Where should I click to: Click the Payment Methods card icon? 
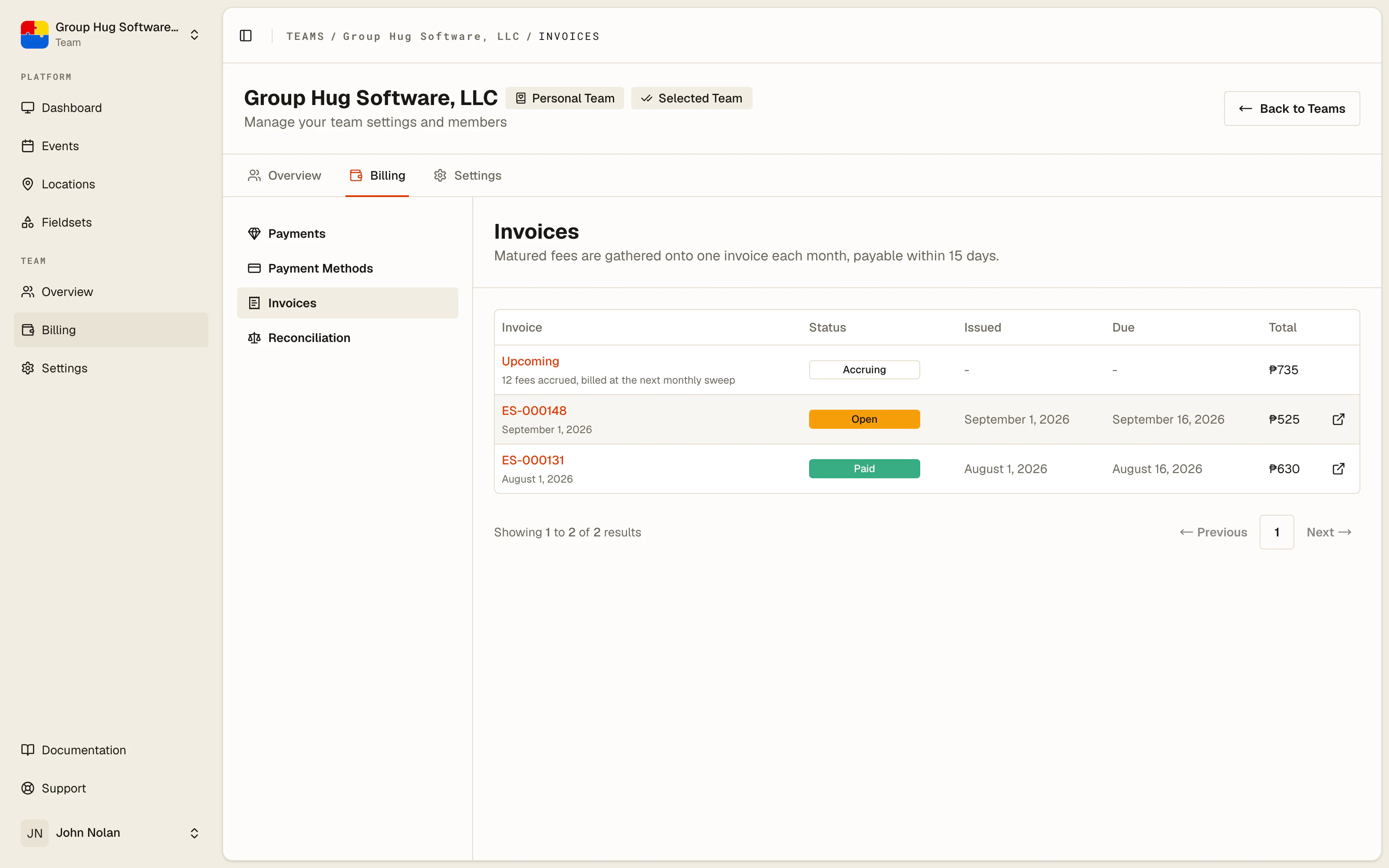(254, 268)
